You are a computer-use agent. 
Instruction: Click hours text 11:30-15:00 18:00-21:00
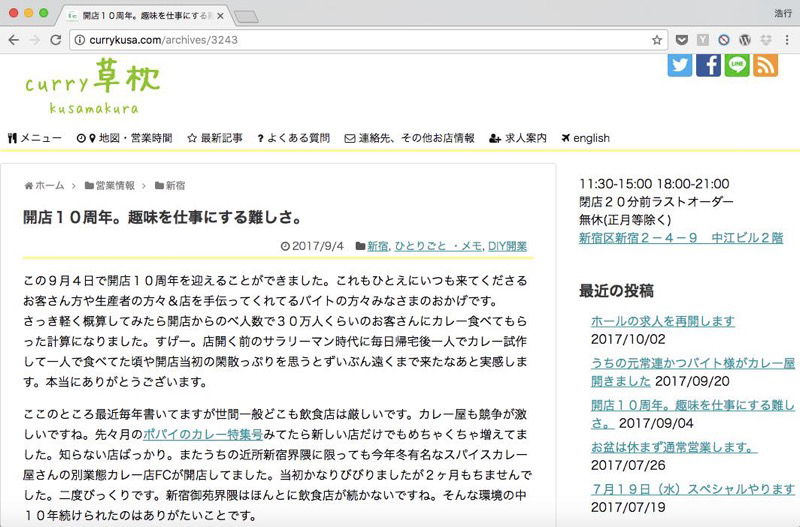654,184
